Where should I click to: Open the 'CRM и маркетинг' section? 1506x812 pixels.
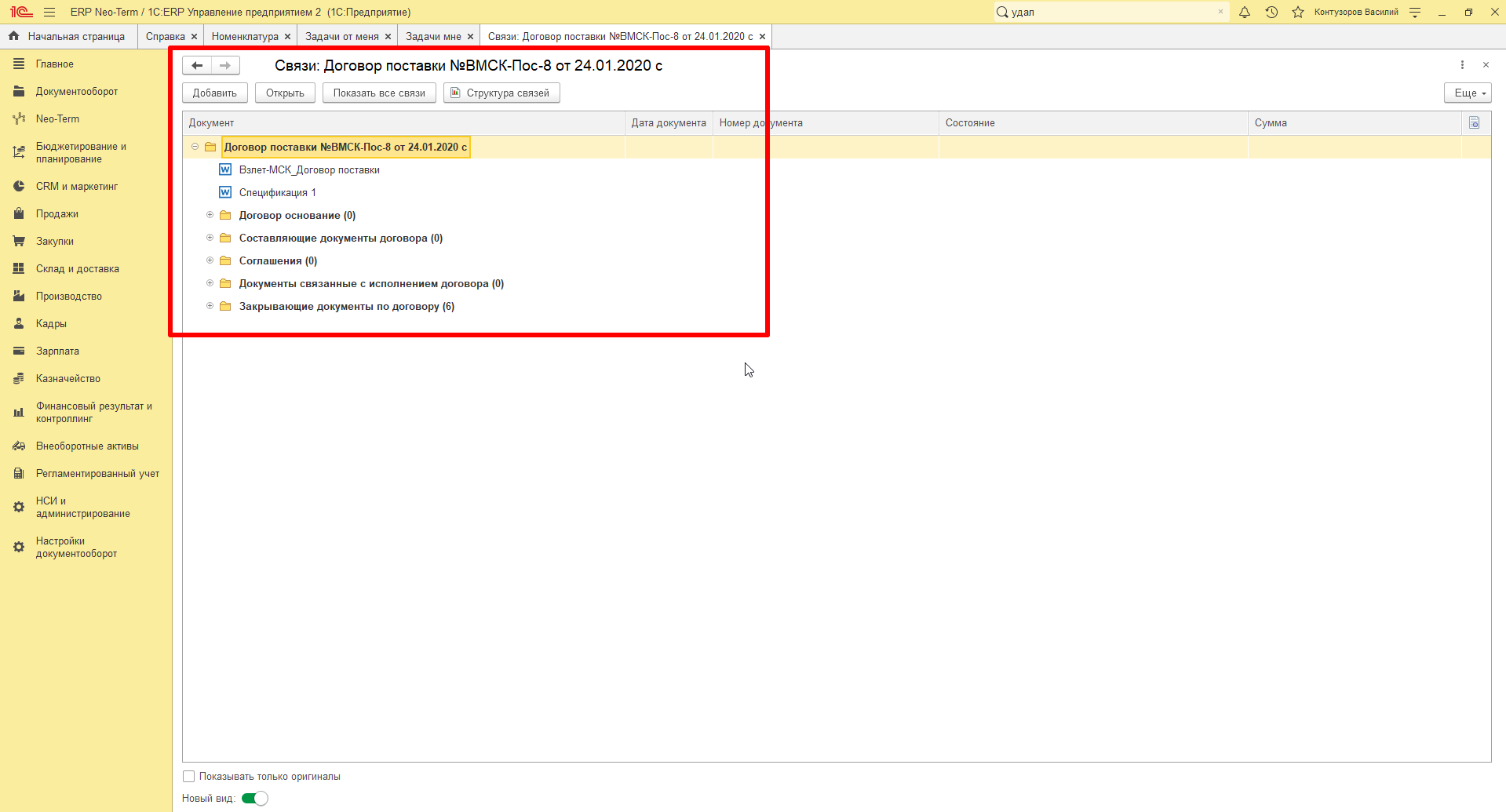[77, 186]
